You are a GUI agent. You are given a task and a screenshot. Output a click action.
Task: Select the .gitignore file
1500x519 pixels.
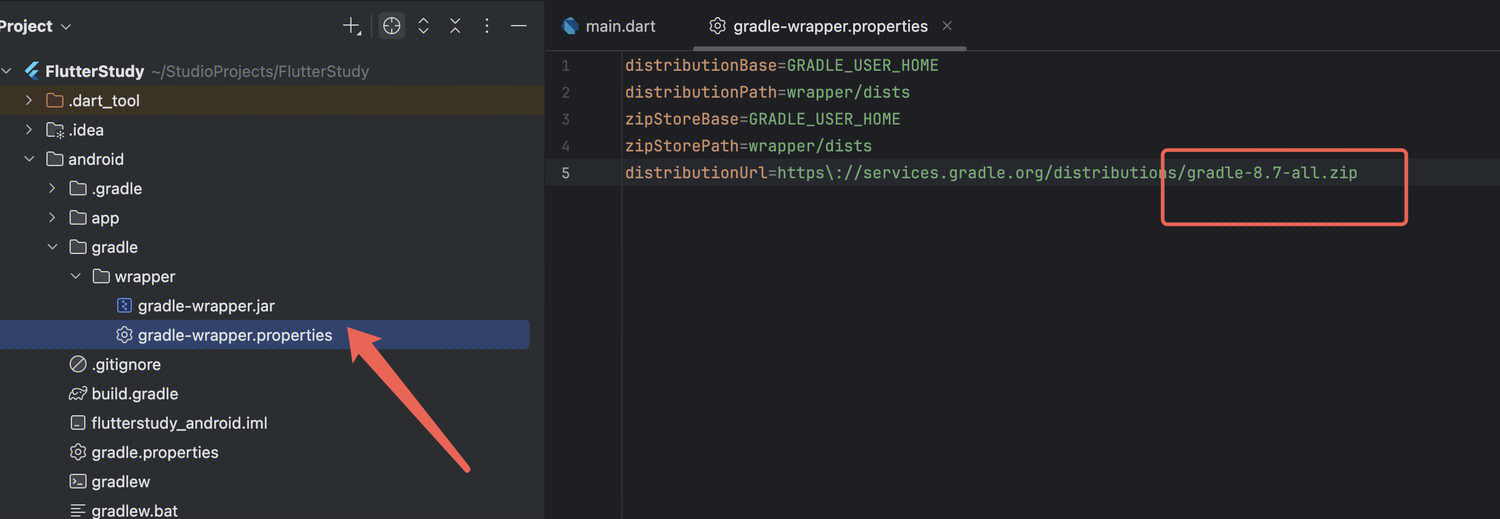(126, 365)
